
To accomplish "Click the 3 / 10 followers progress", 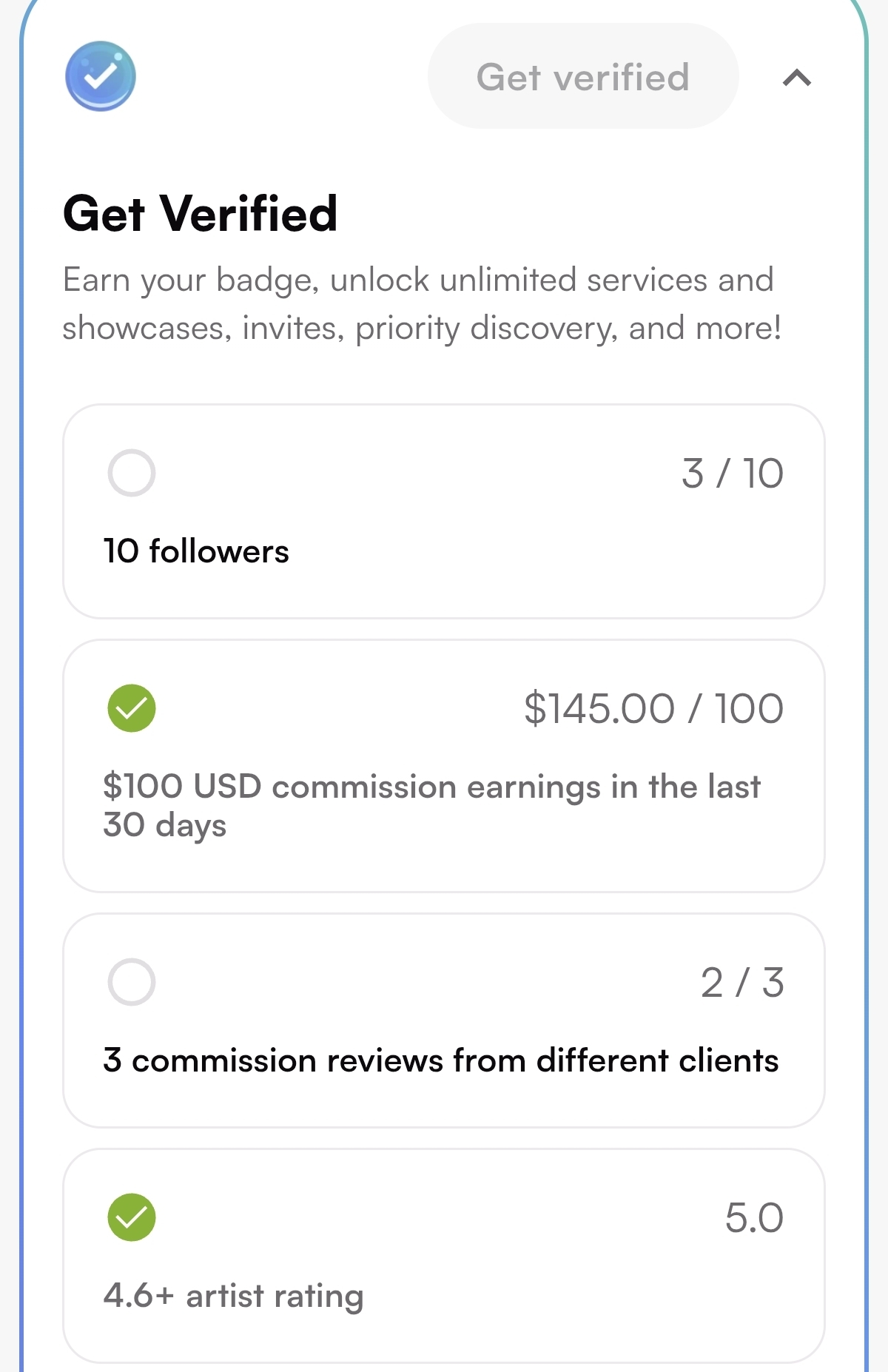I will click(x=732, y=474).
